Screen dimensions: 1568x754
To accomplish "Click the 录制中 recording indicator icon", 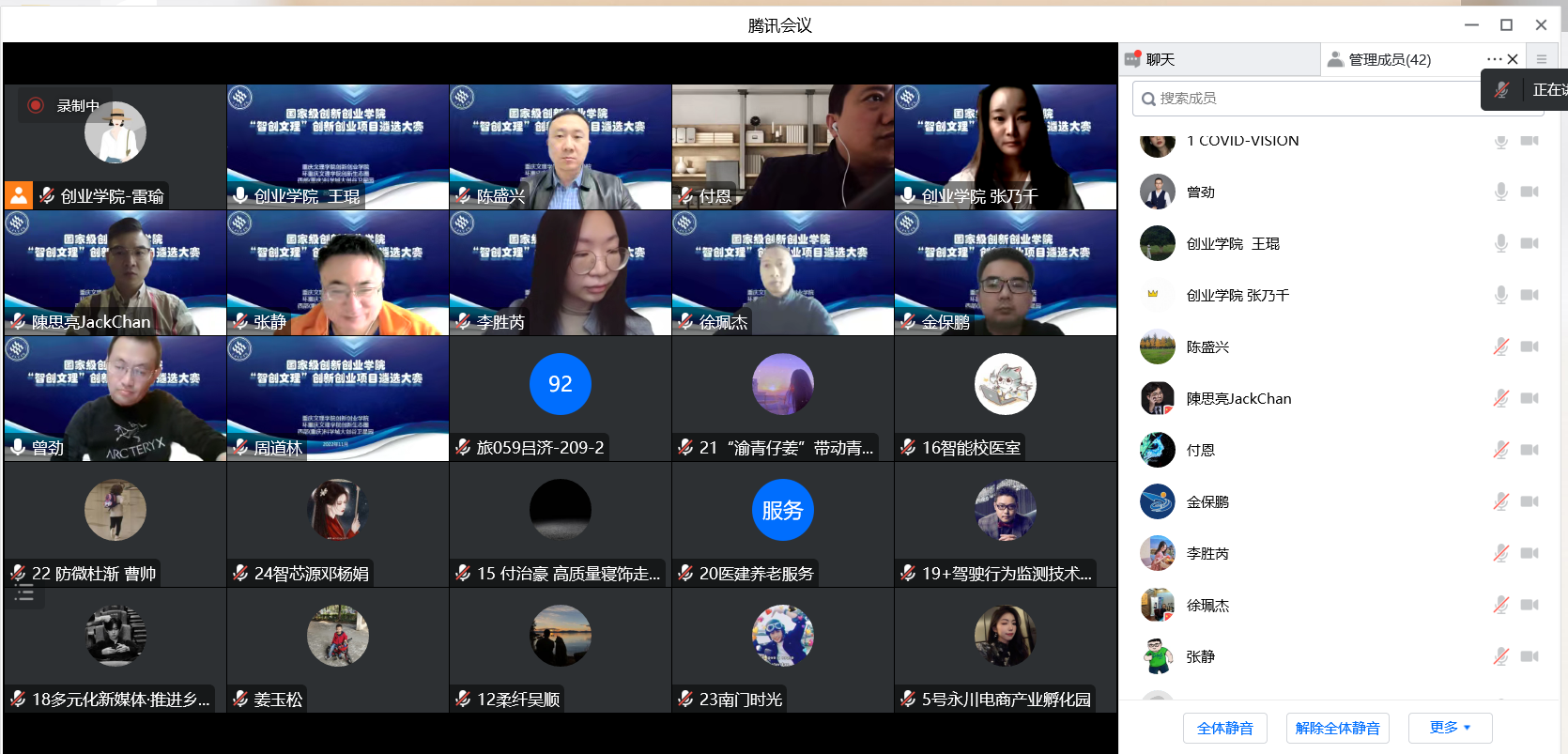I will click(x=36, y=105).
